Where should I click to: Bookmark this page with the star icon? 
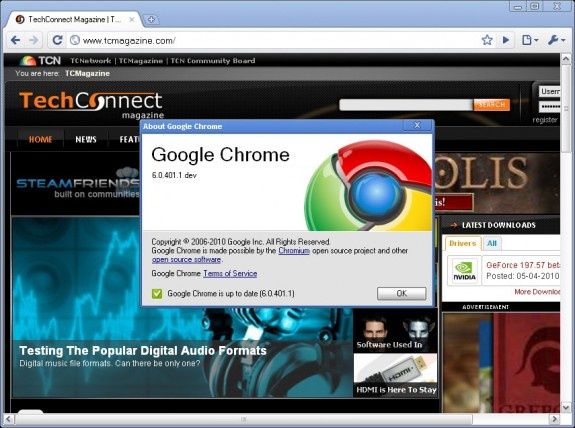point(487,40)
